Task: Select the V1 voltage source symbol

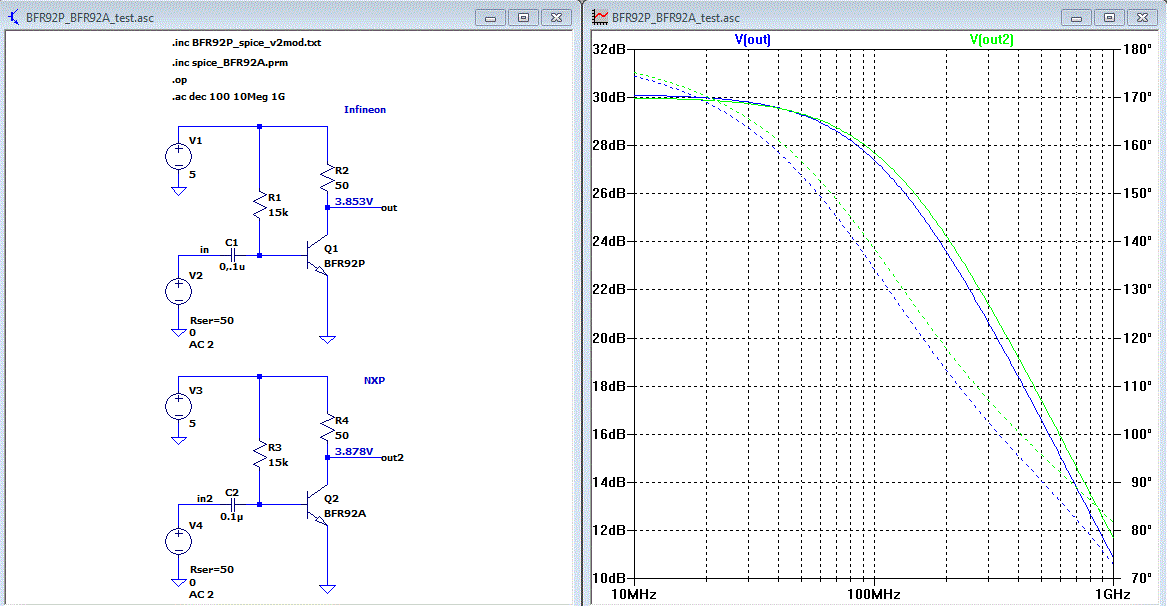Action: (x=179, y=156)
